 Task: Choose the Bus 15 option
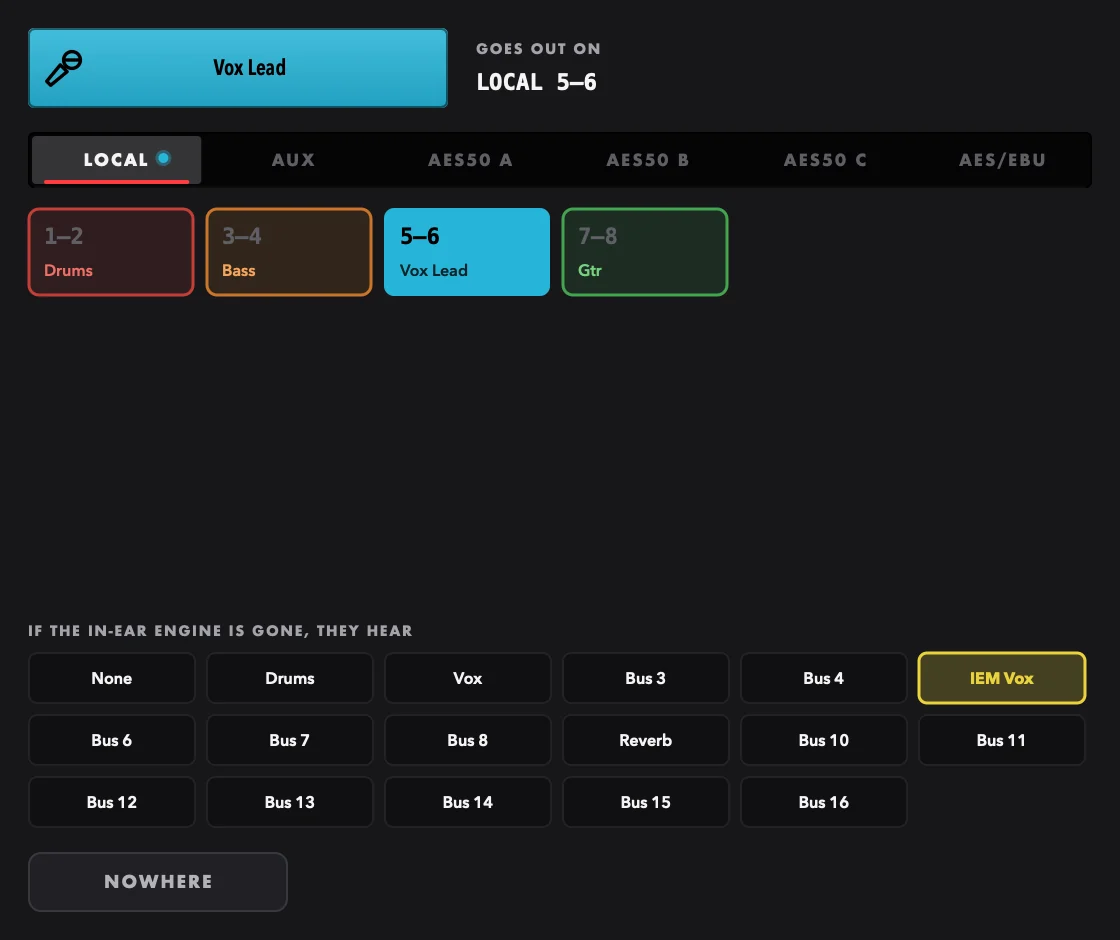click(x=646, y=802)
